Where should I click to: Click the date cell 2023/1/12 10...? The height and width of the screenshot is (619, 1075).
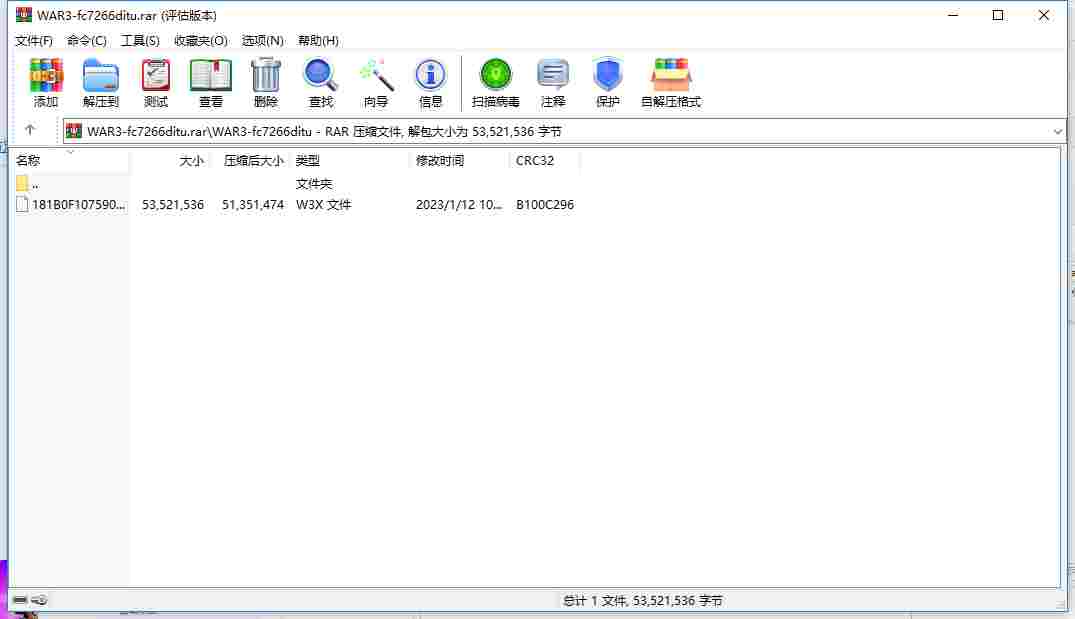(459, 204)
